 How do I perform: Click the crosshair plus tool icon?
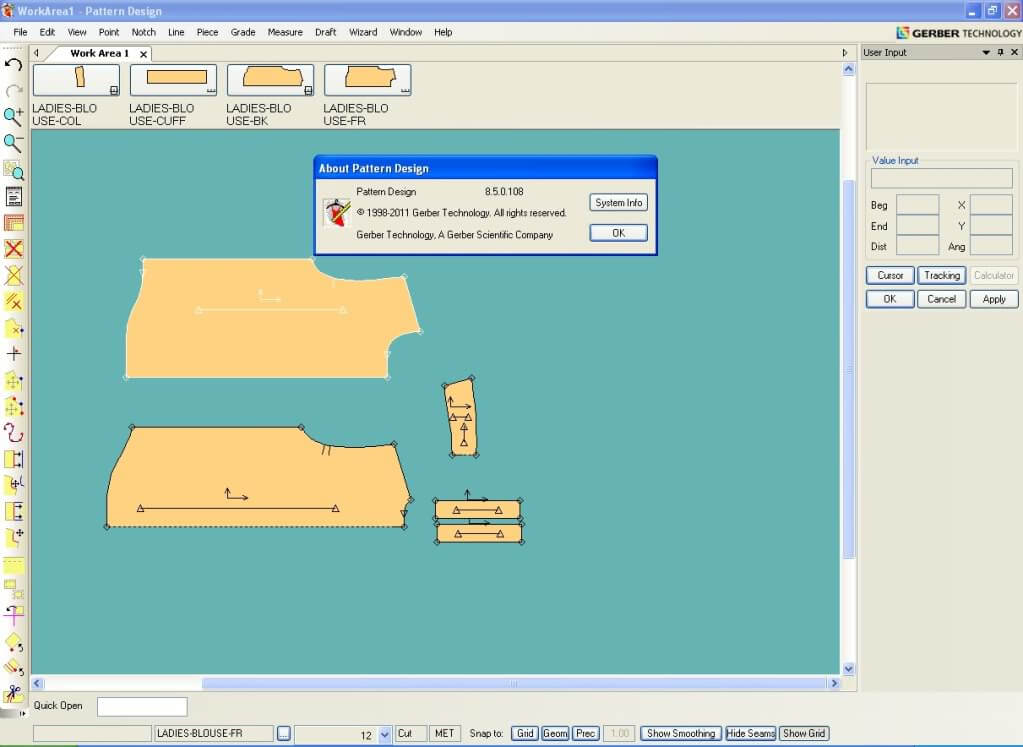click(x=14, y=354)
